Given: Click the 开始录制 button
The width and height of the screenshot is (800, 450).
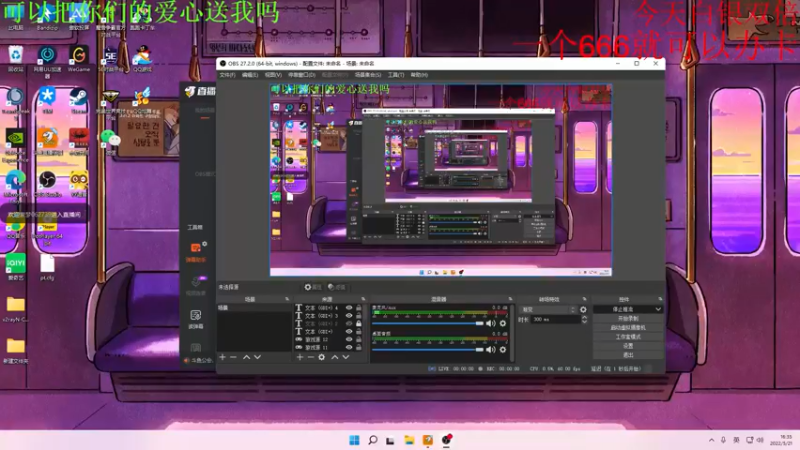Looking at the screenshot, I should pos(628,318).
